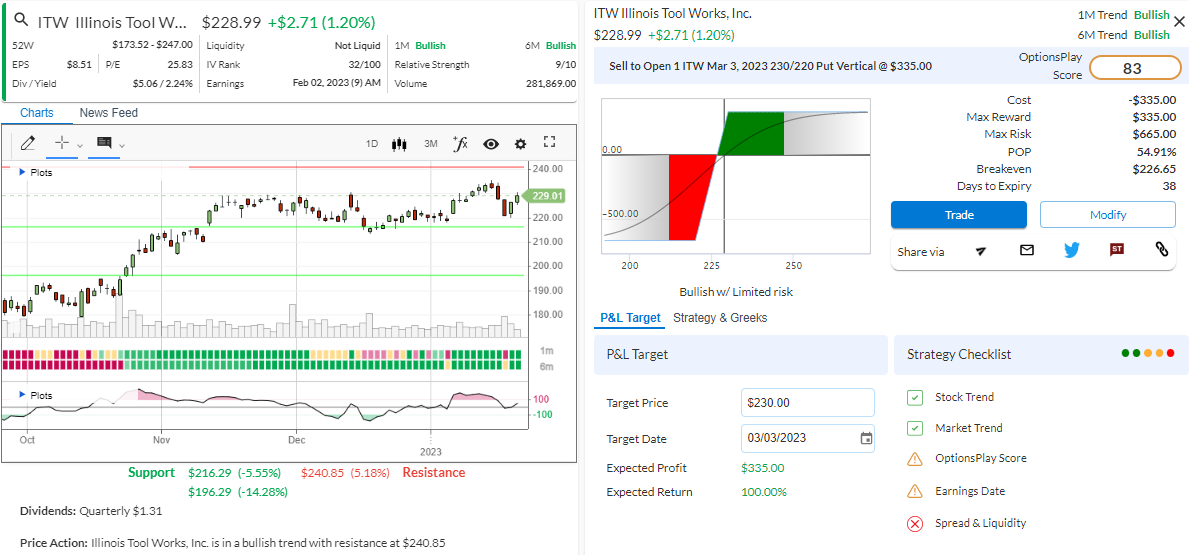Select the crosshair cursor tool
Image resolution: width=1189 pixels, height=555 pixels.
[x=63, y=143]
